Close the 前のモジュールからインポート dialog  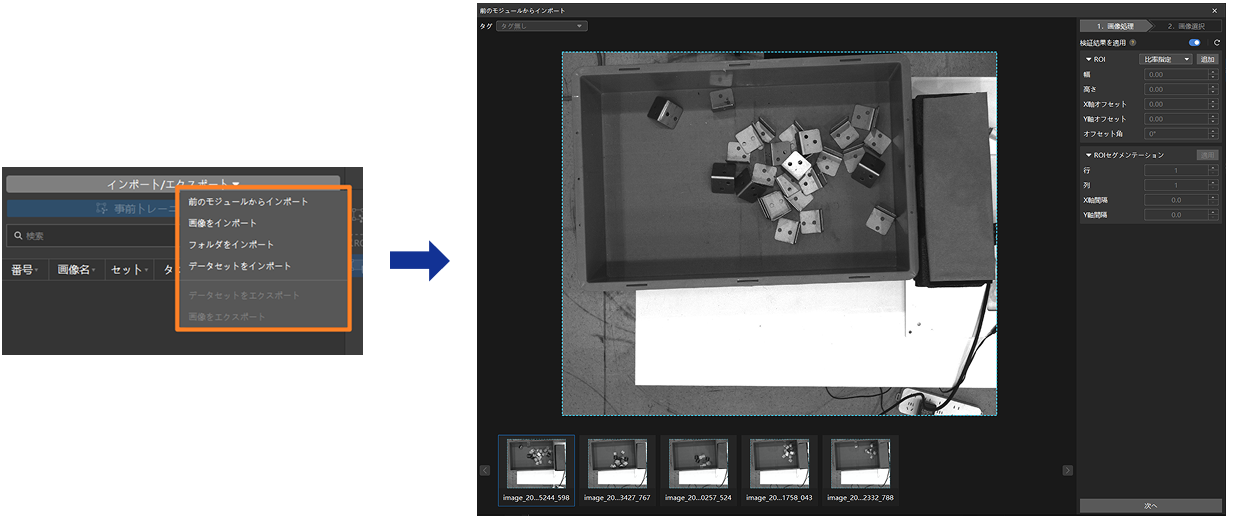pos(1214,10)
